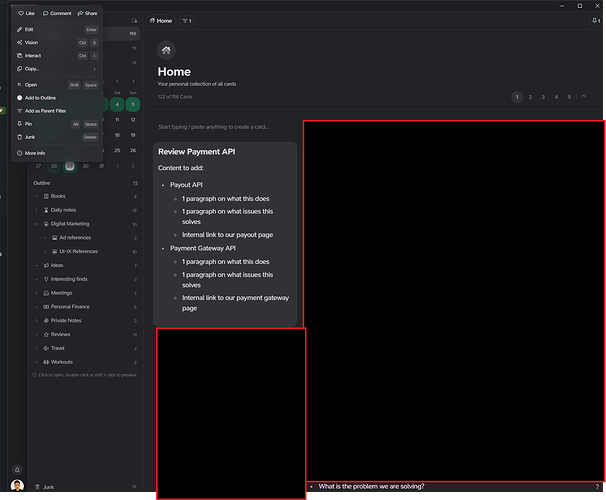Expand the UI-IX References item
Screen dimensions: 606x500
tap(45, 252)
